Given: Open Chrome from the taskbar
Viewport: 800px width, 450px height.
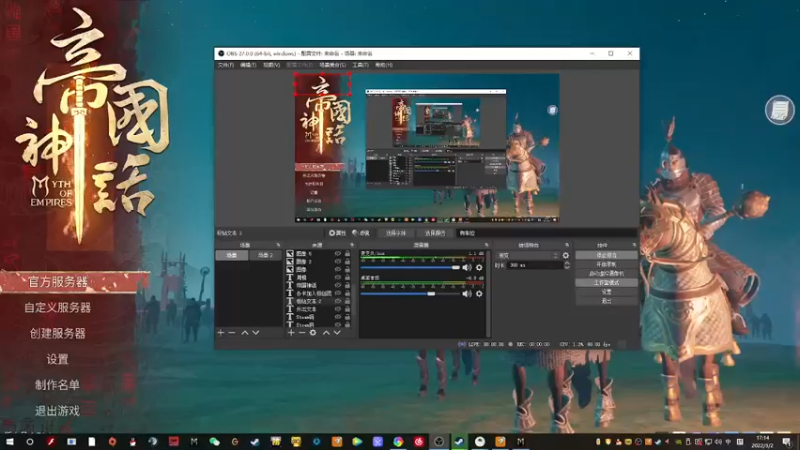Looking at the screenshot, I should (x=398, y=441).
